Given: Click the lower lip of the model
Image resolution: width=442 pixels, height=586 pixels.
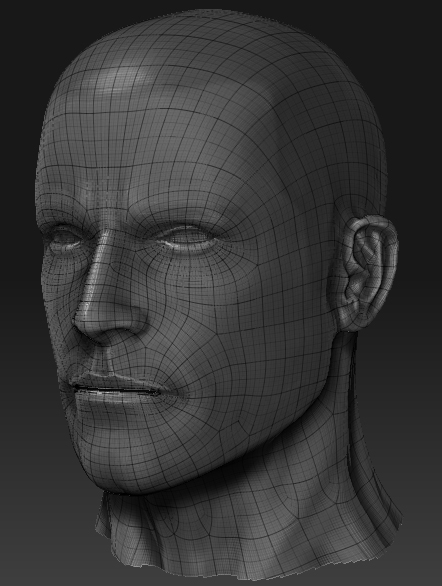Looking at the screenshot, I should point(112,402).
